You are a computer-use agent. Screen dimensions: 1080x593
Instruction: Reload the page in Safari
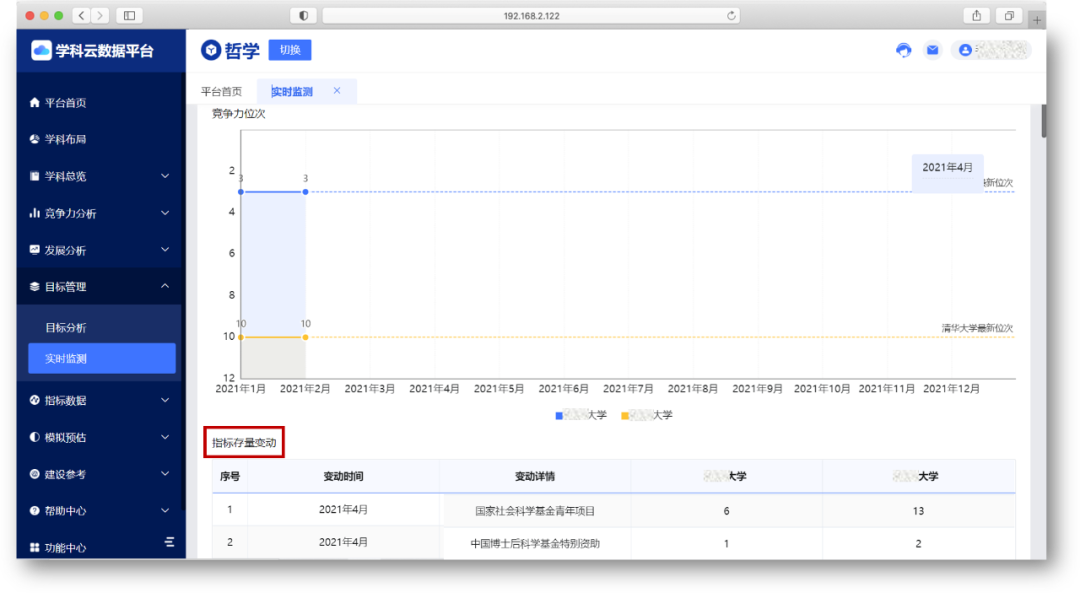(731, 15)
